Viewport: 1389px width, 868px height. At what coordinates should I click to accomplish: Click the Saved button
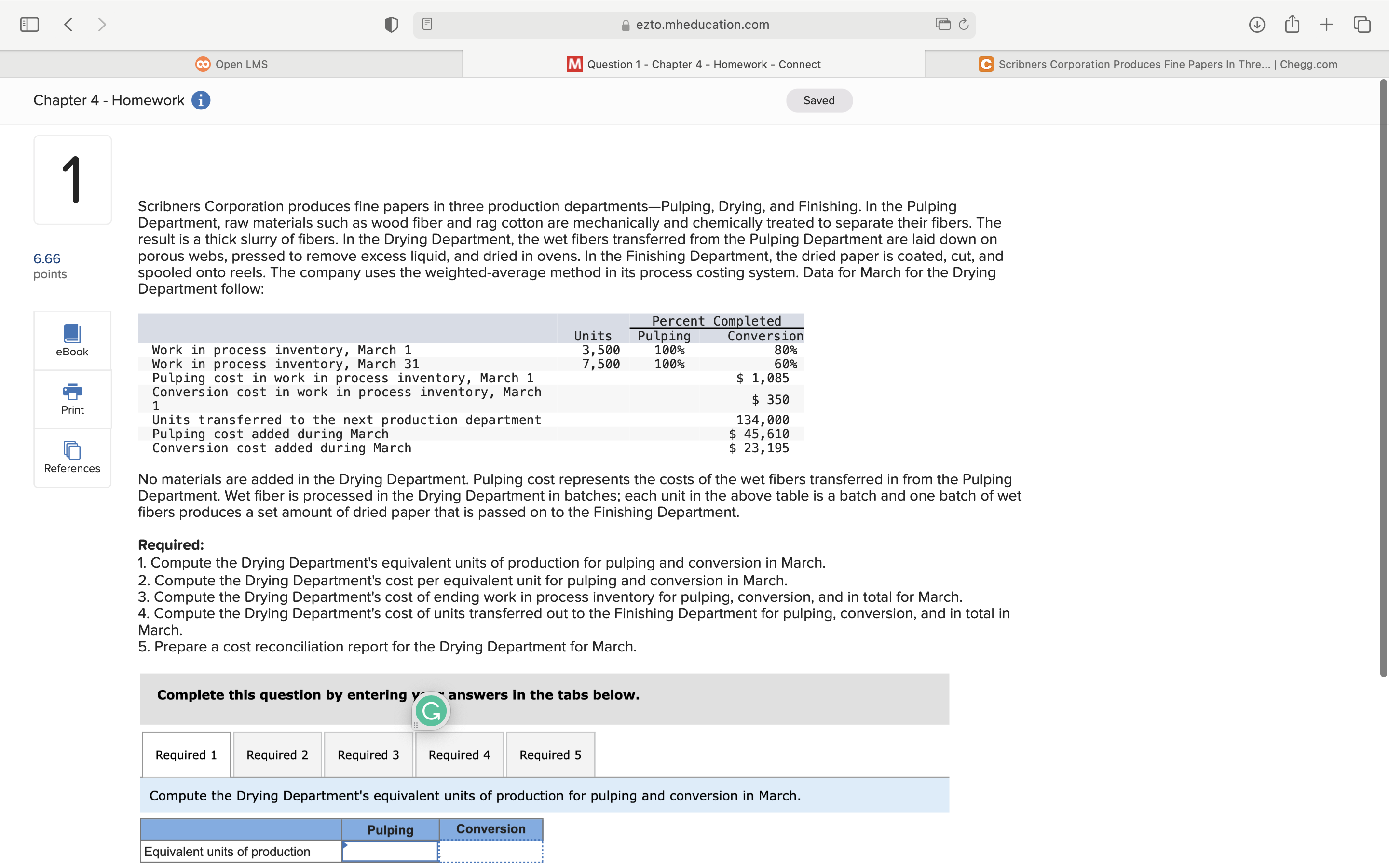point(819,100)
